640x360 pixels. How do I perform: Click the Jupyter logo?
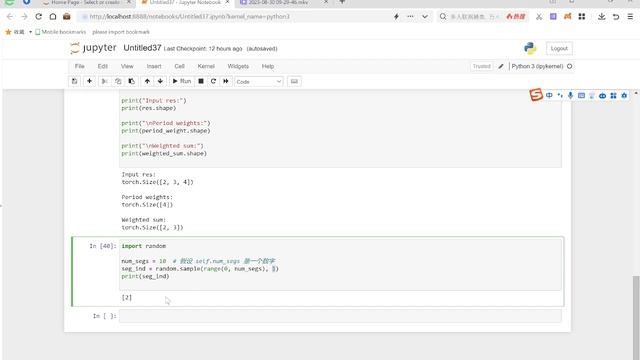click(93, 48)
